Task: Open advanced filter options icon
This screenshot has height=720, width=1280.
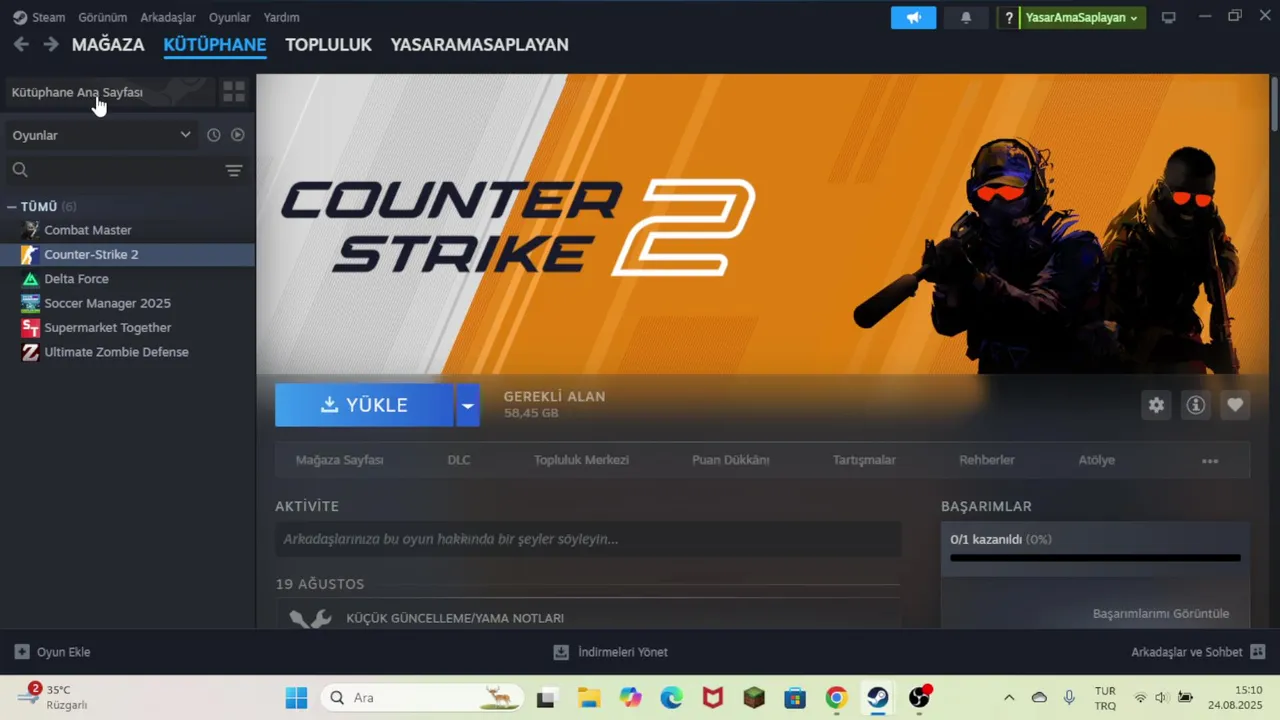Action: 234,171
